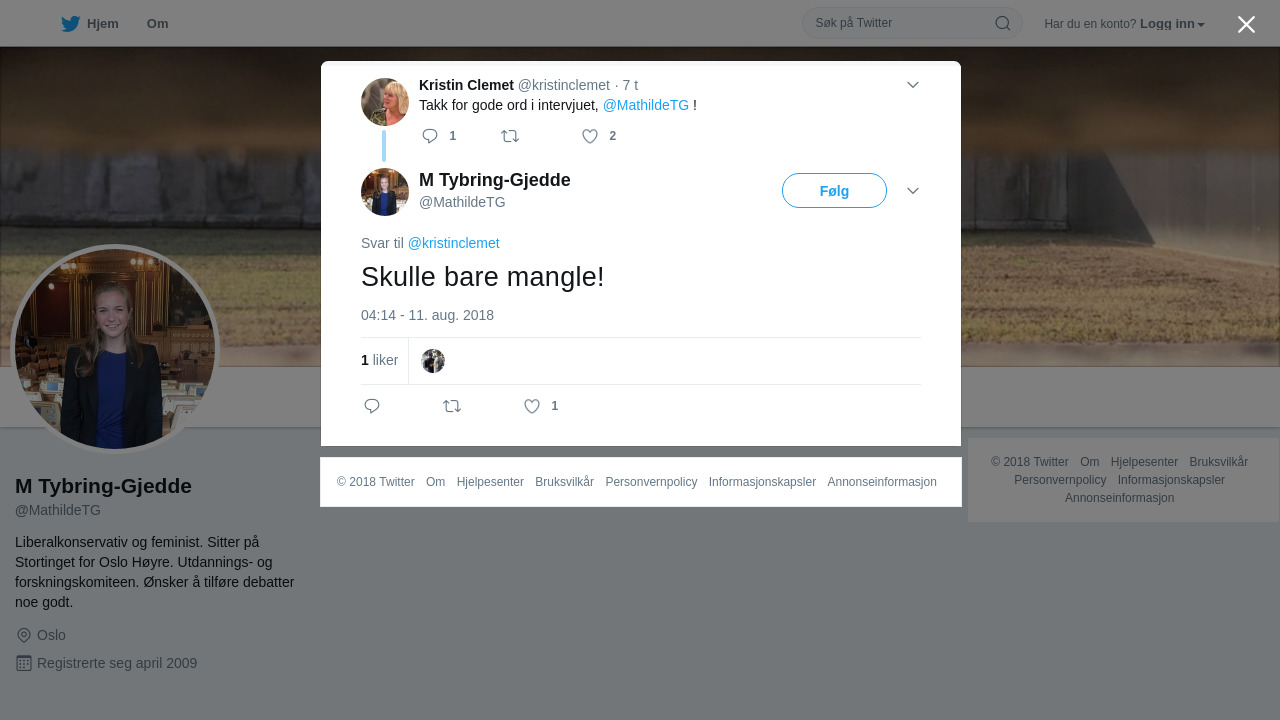Viewport: 1280px width, 720px height.
Task: Retweet Kristin Clemet's tweet
Action: click(x=510, y=136)
